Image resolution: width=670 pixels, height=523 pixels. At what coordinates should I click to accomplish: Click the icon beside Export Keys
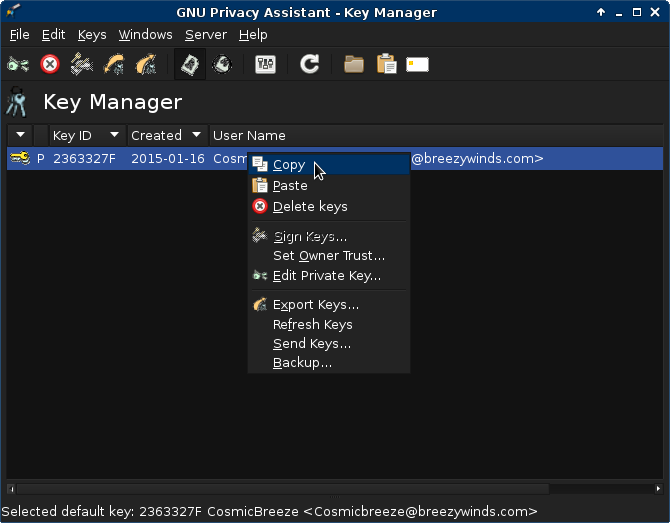[260, 304]
